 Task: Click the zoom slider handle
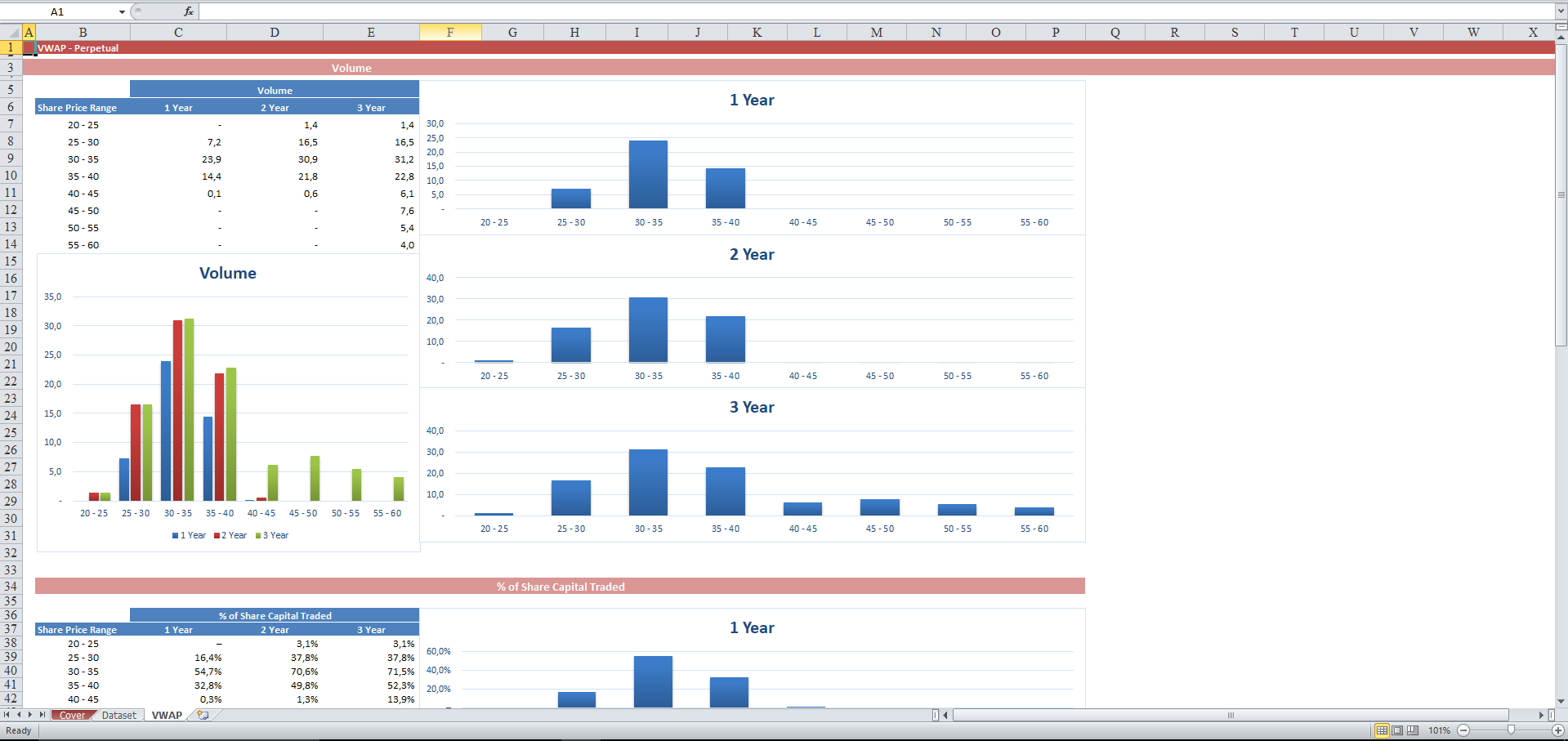coord(1511,730)
